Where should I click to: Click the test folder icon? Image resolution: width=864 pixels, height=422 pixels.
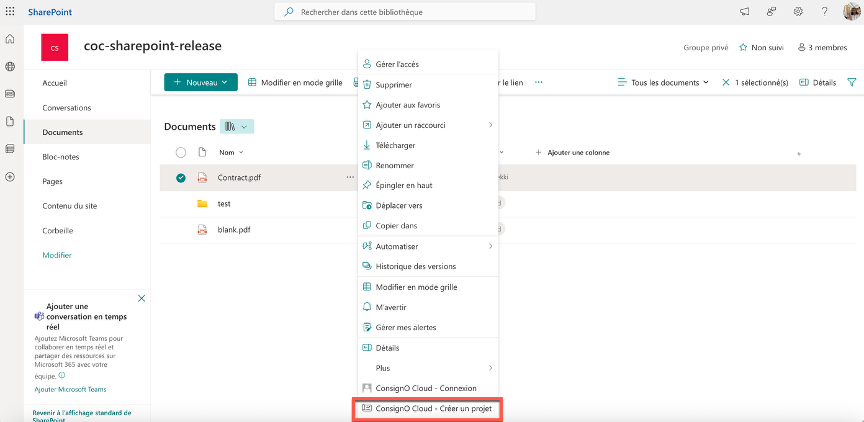(202, 203)
